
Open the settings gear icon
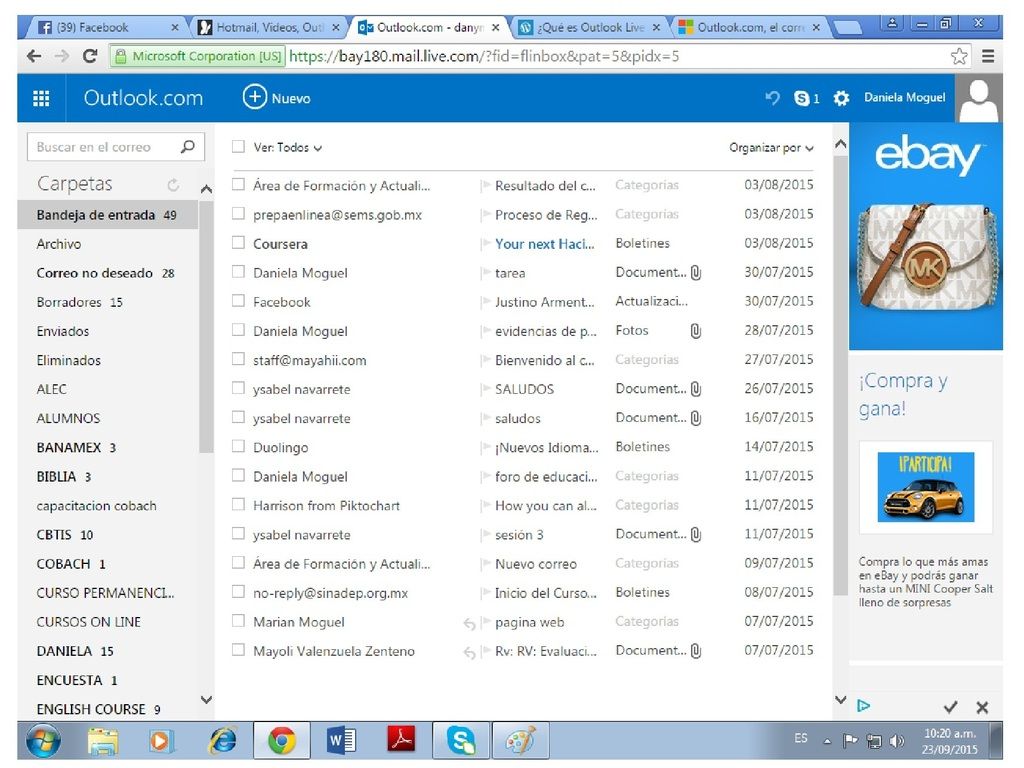(841, 98)
